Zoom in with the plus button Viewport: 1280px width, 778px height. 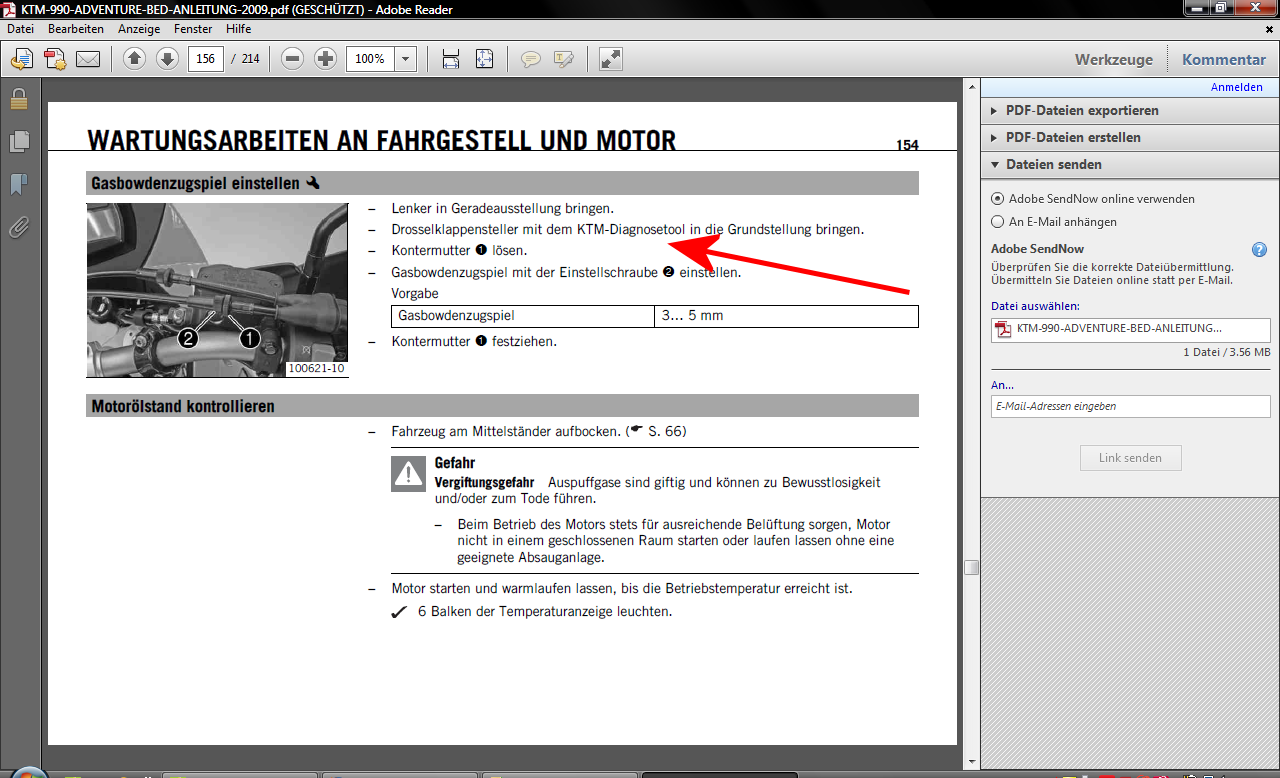(x=325, y=59)
